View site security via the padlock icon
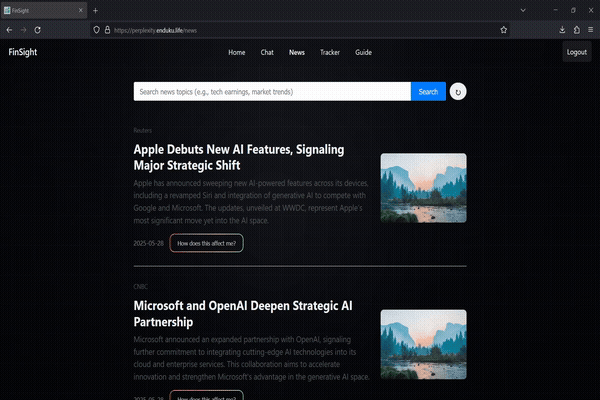 (x=108, y=30)
